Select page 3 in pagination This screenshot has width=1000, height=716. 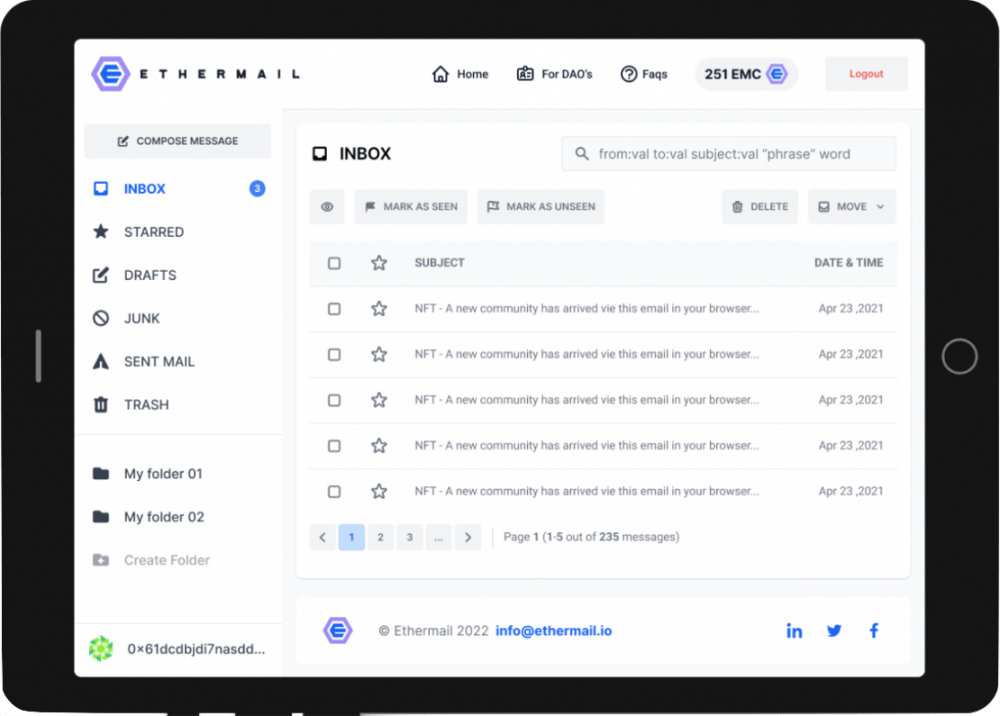click(409, 537)
